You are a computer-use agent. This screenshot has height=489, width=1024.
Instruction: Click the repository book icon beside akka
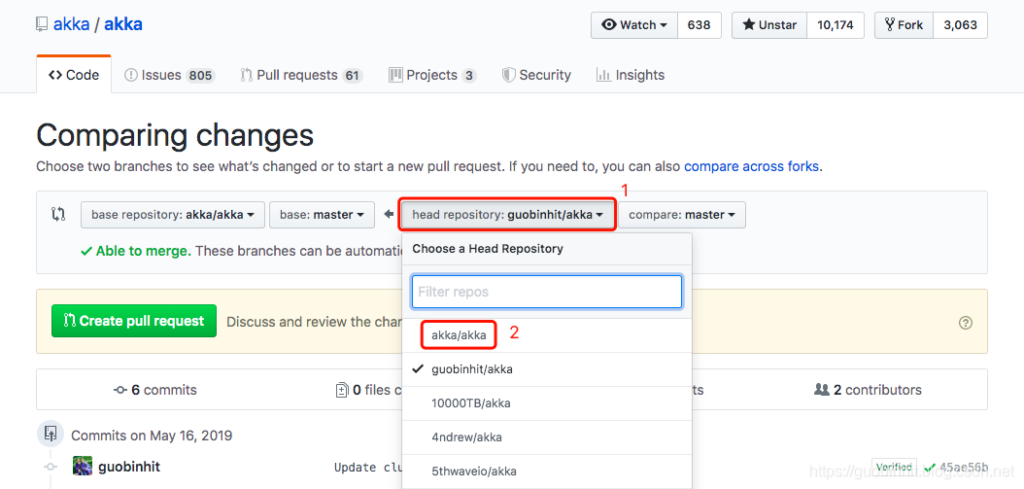click(42, 25)
